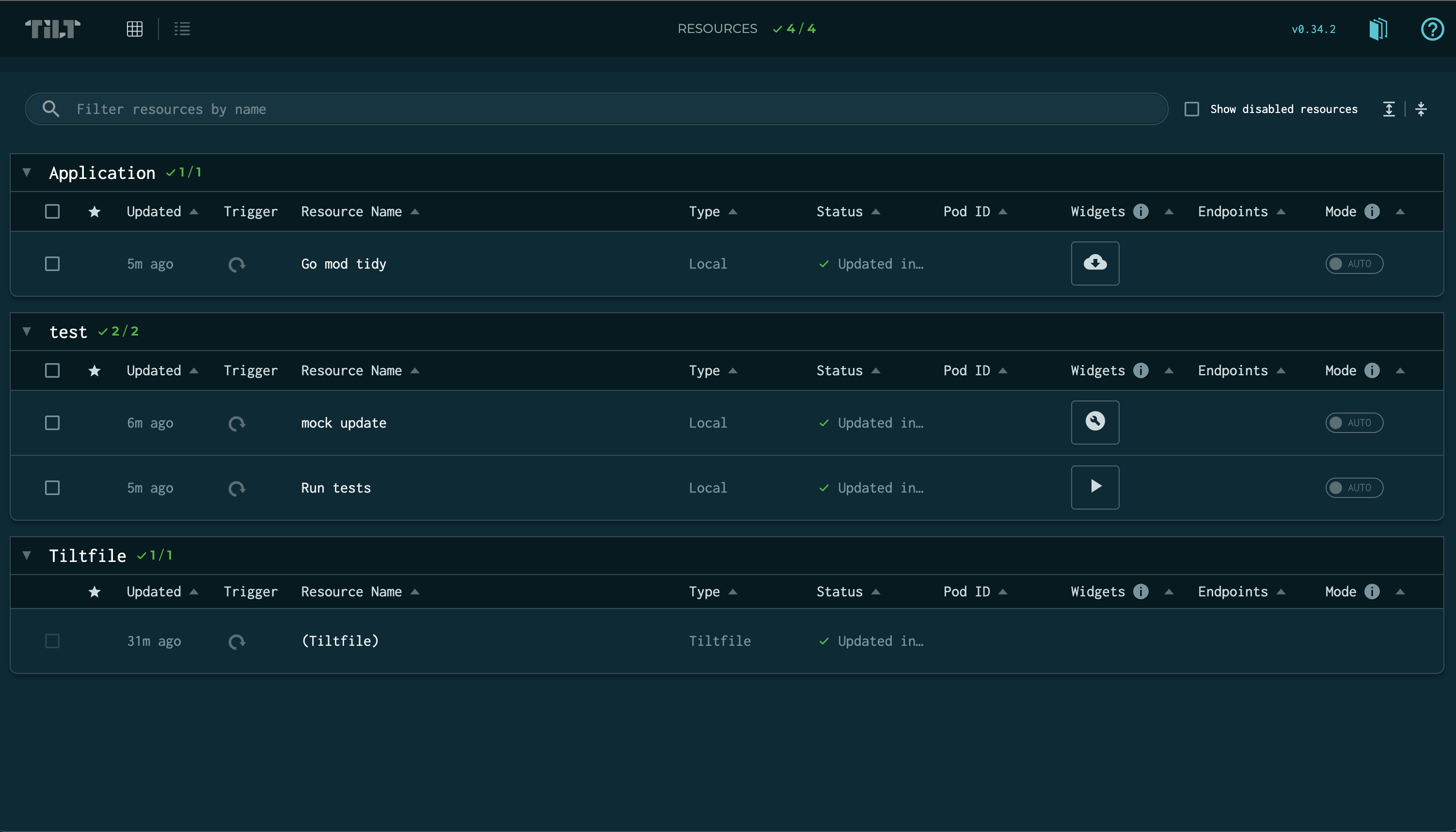Image resolution: width=1456 pixels, height=832 pixels.
Task: Click star column header in Application table
Action: [x=94, y=211]
